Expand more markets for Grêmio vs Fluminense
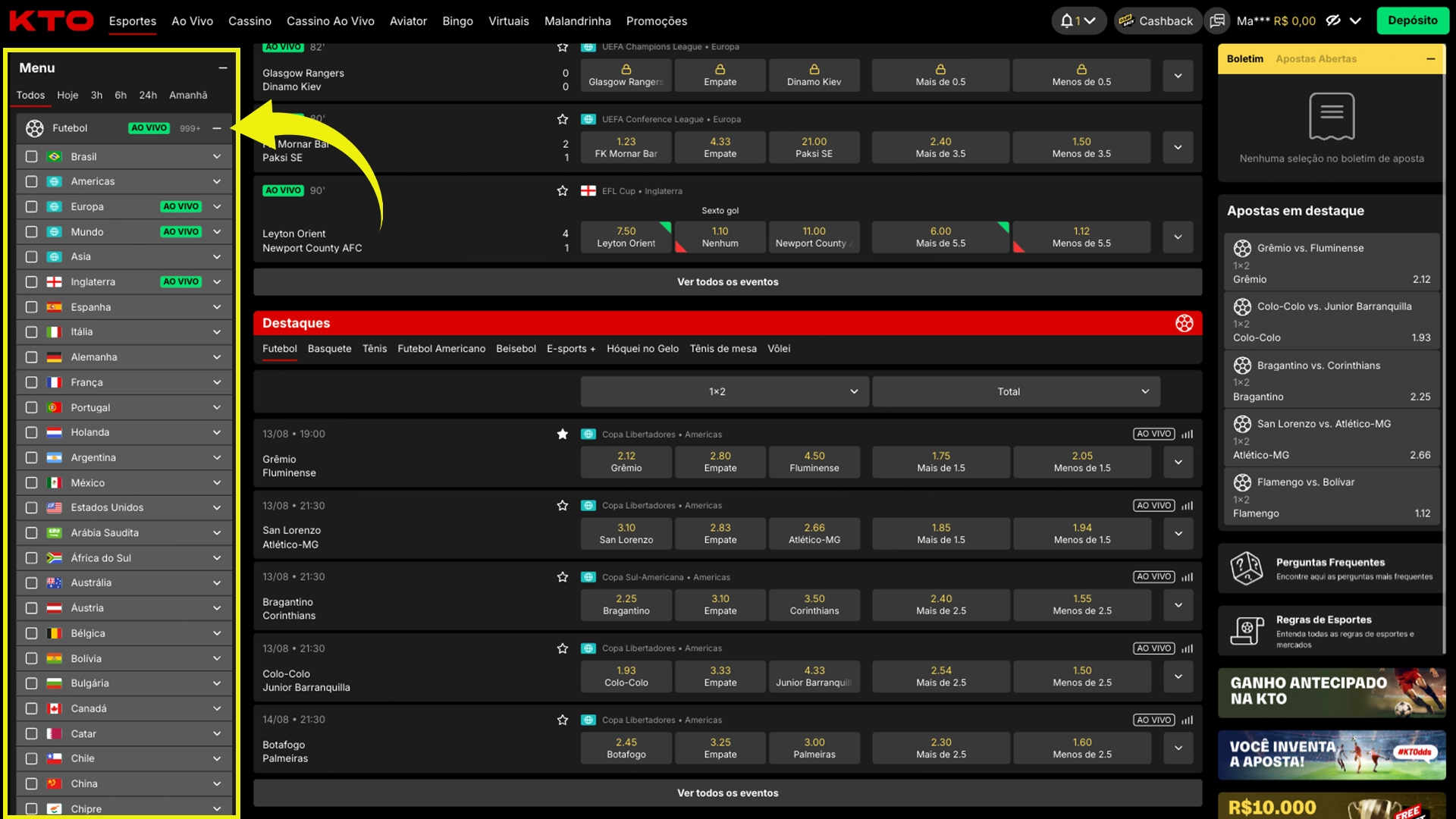The height and width of the screenshot is (819, 1456). click(1178, 463)
